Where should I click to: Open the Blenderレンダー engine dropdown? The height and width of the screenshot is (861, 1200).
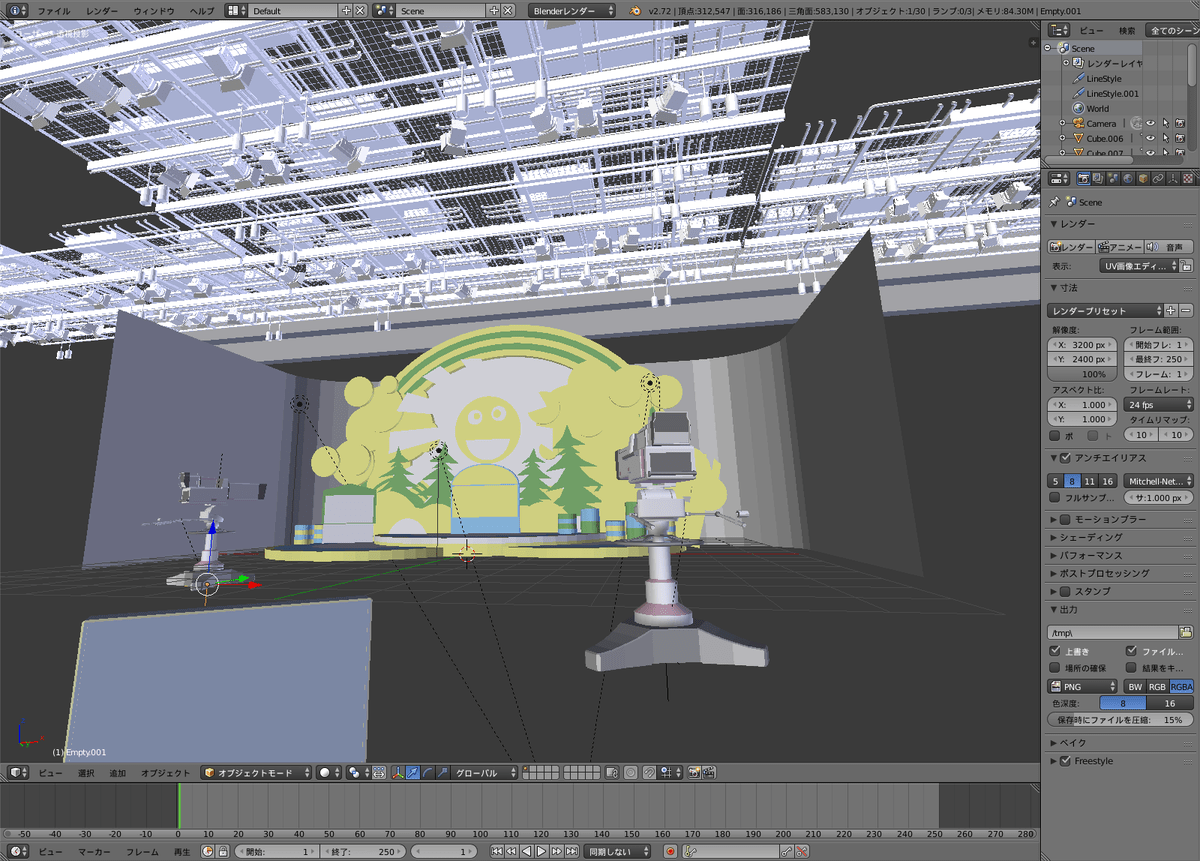tap(570, 9)
